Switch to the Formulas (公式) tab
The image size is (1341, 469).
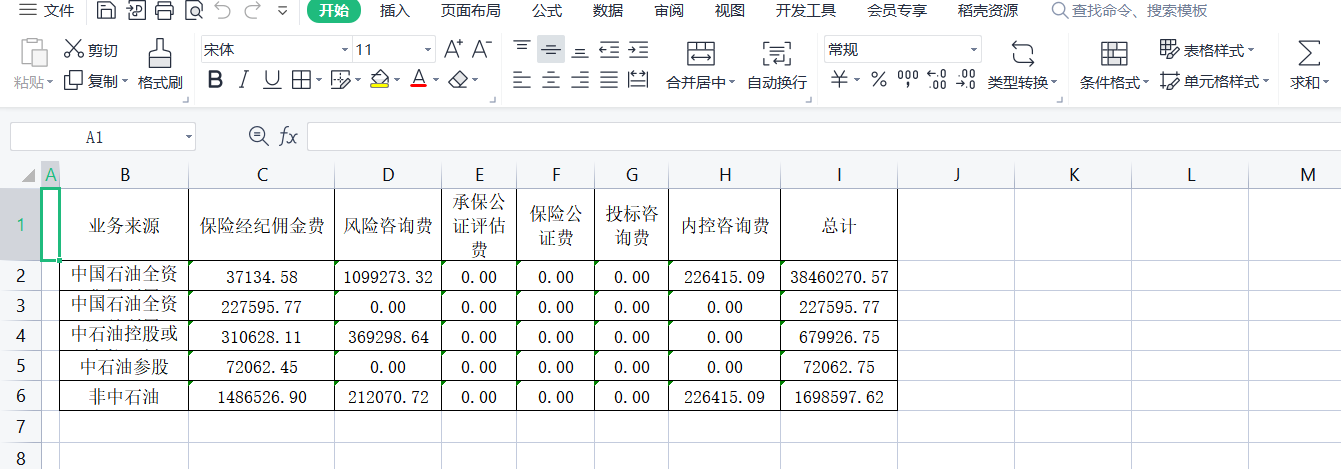[546, 11]
